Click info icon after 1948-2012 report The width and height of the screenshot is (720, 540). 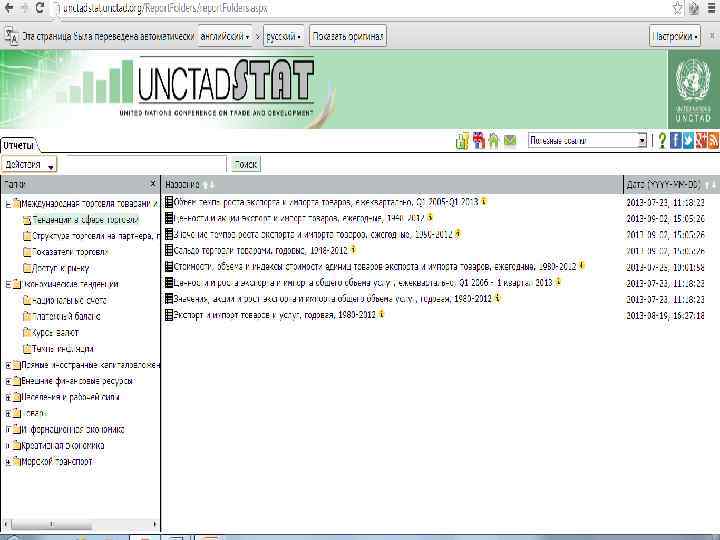(353, 249)
